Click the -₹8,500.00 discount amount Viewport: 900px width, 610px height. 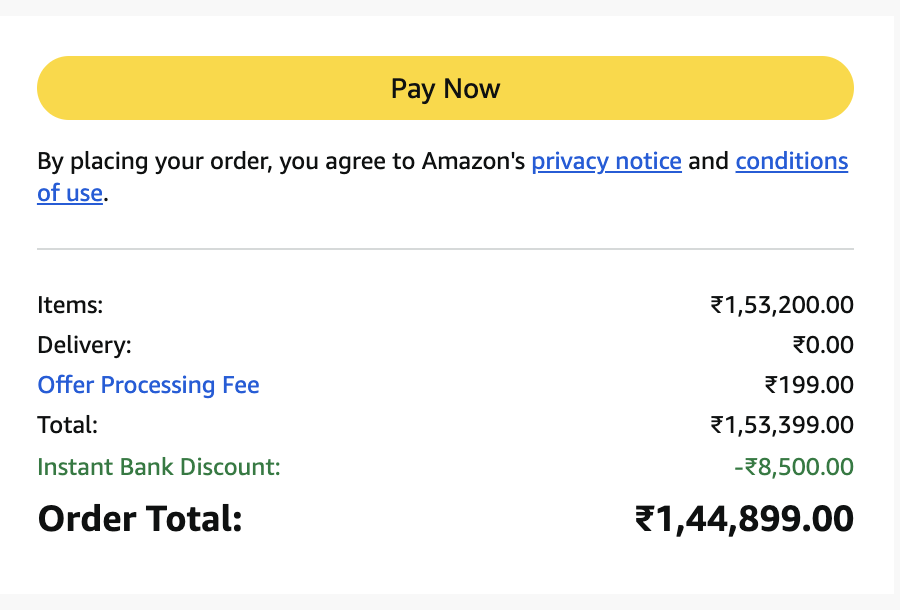pos(791,466)
